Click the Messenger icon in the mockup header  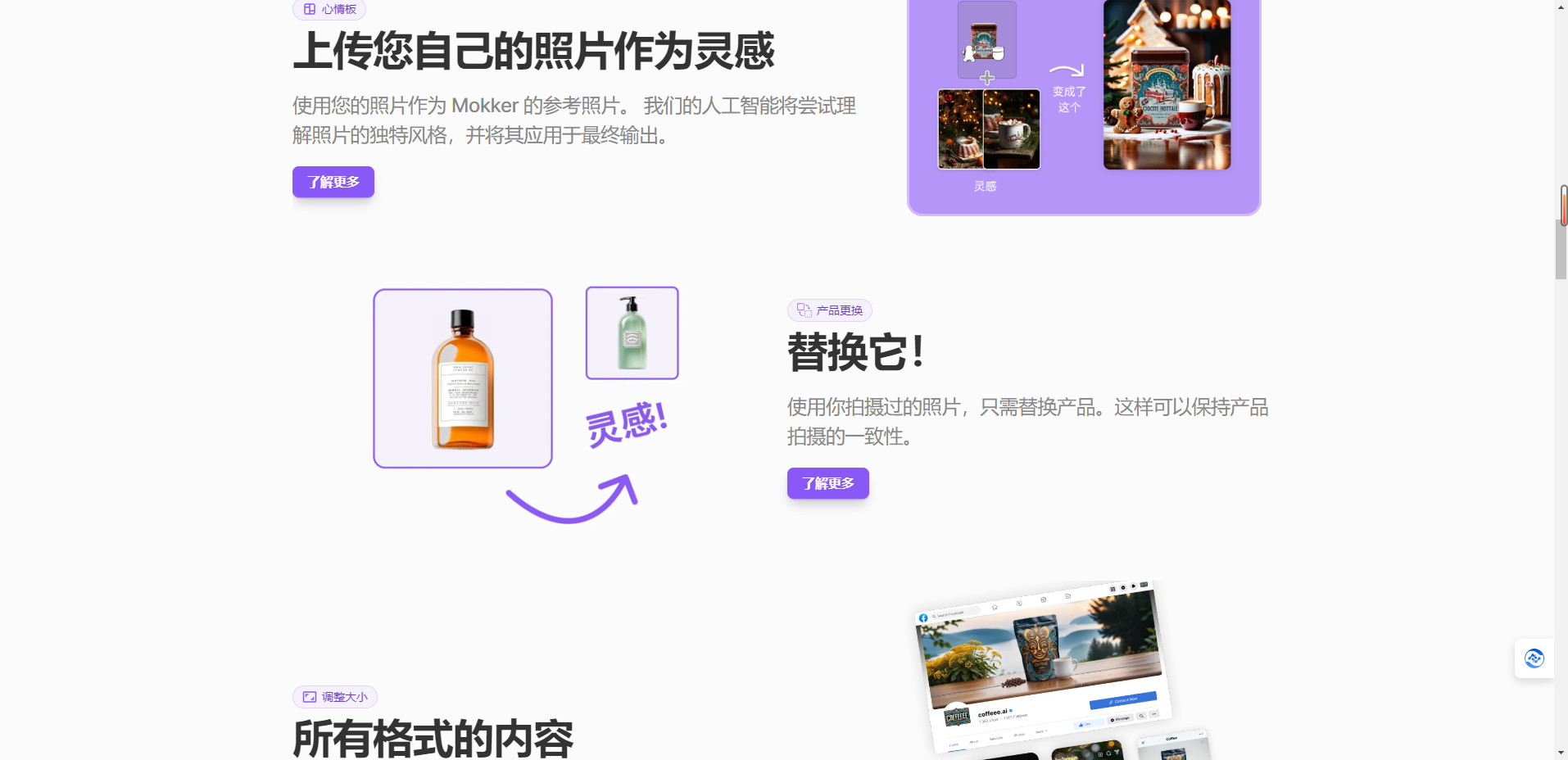tap(1124, 588)
